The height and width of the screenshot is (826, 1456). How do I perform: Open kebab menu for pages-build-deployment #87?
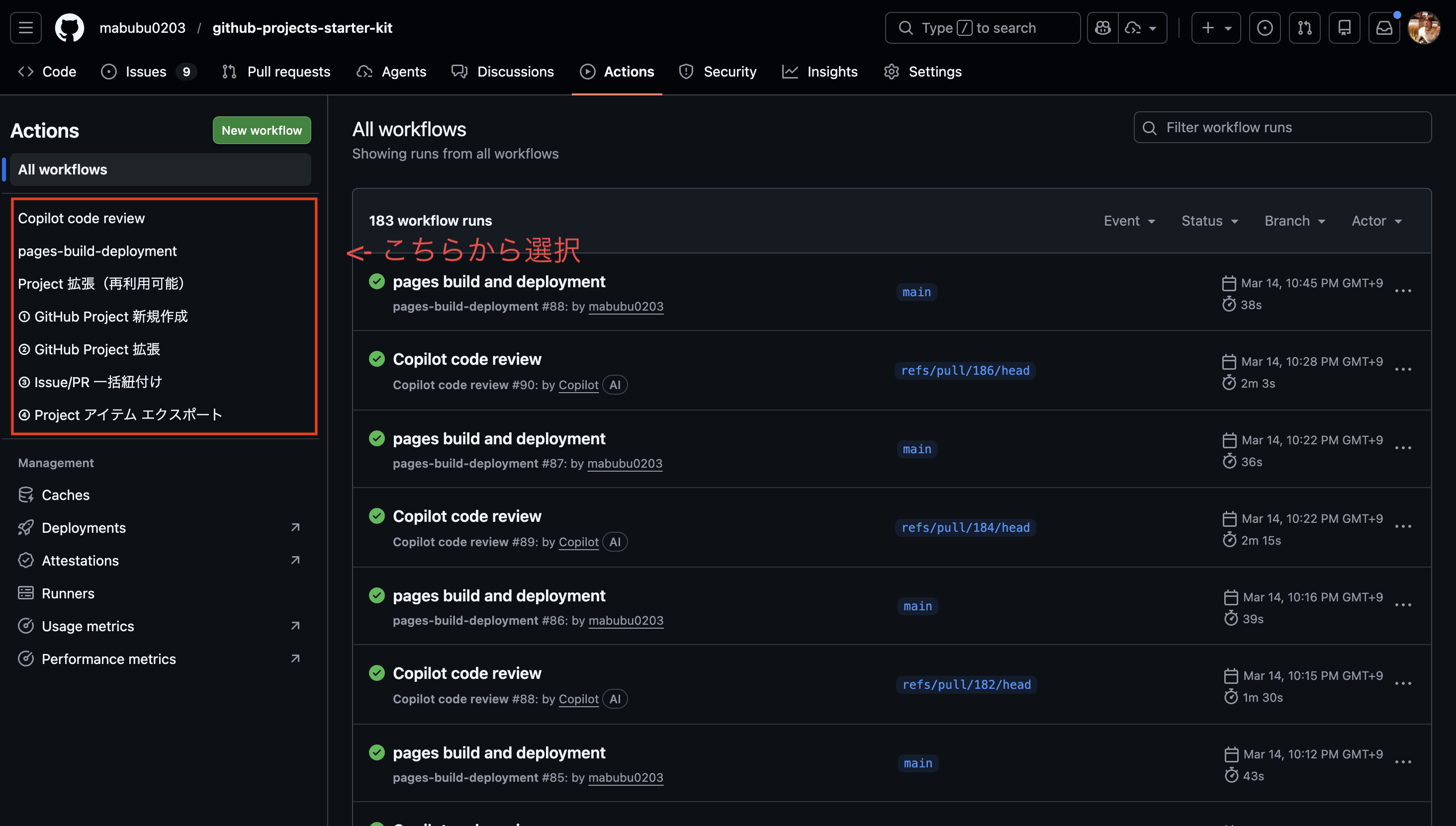pyautogui.click(x=1403, y=449)
